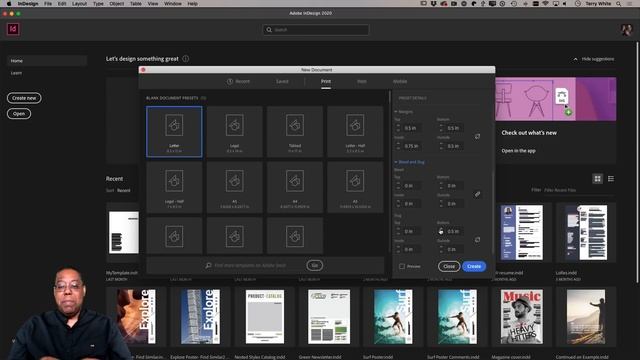Click the Wi-Fi status icon
The image size is (640, 360).
(546, 4)
